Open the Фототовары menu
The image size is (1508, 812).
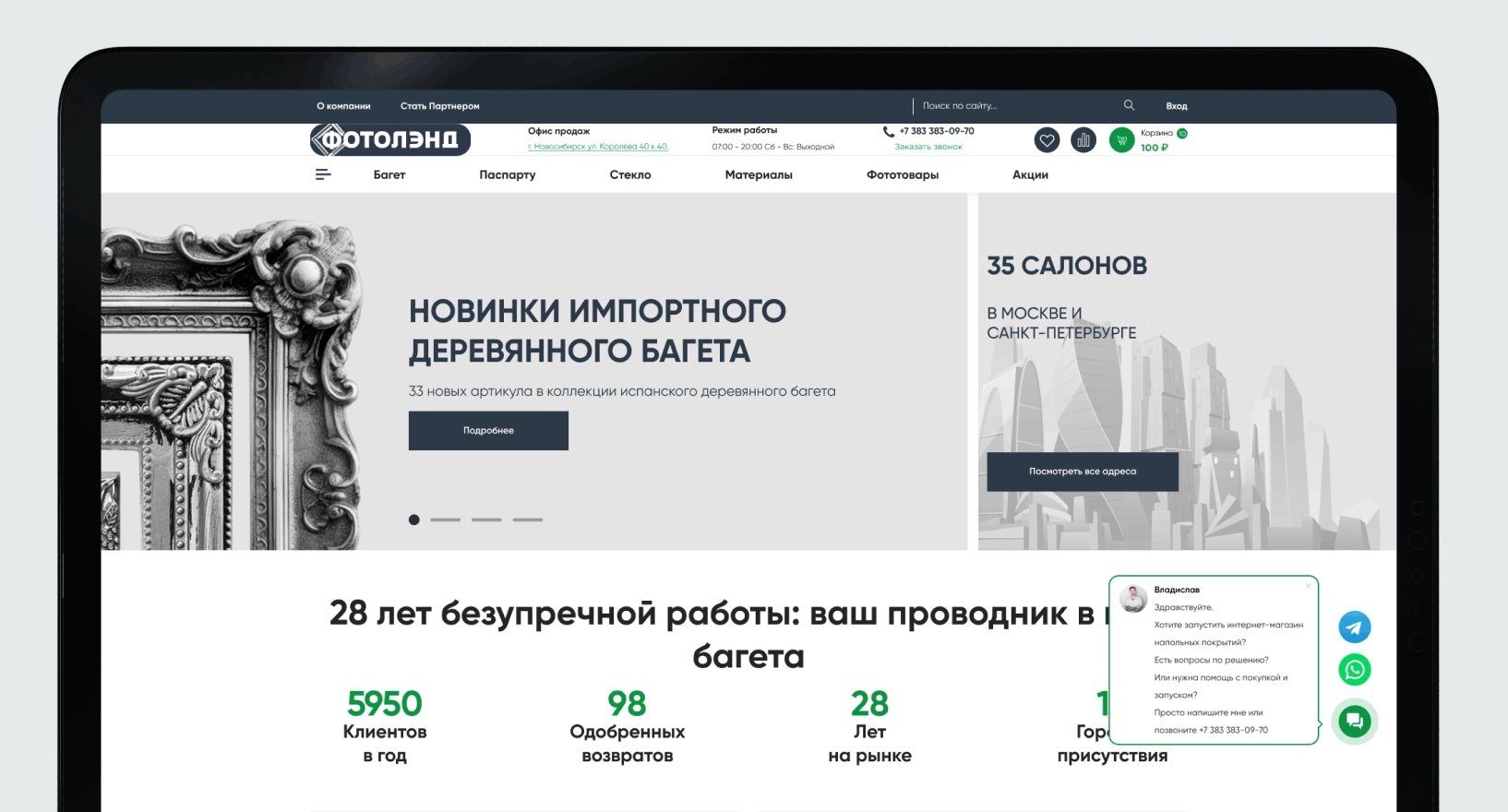[x=903, y=174]
